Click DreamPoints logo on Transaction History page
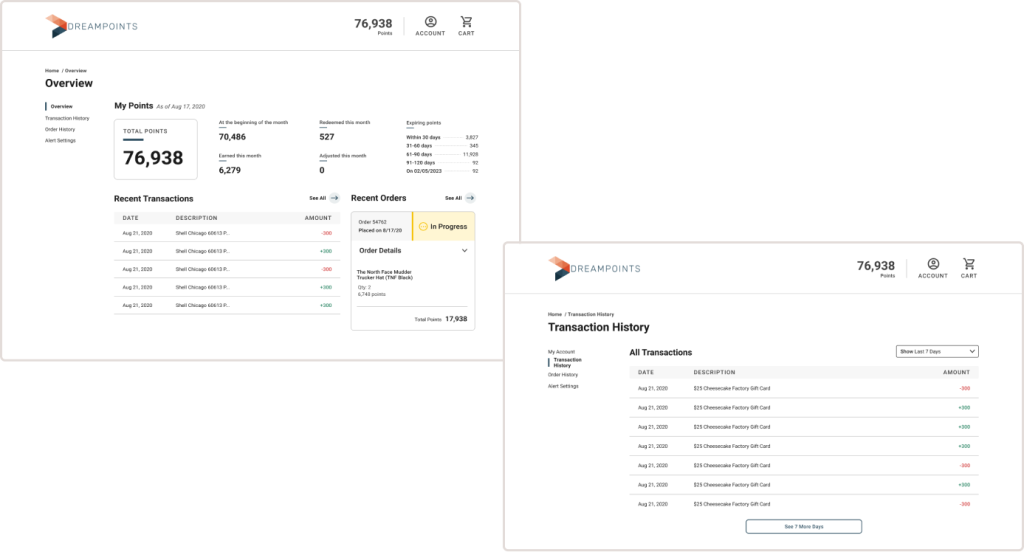This screenshot has width=1024, height=552. coord(594,268)
